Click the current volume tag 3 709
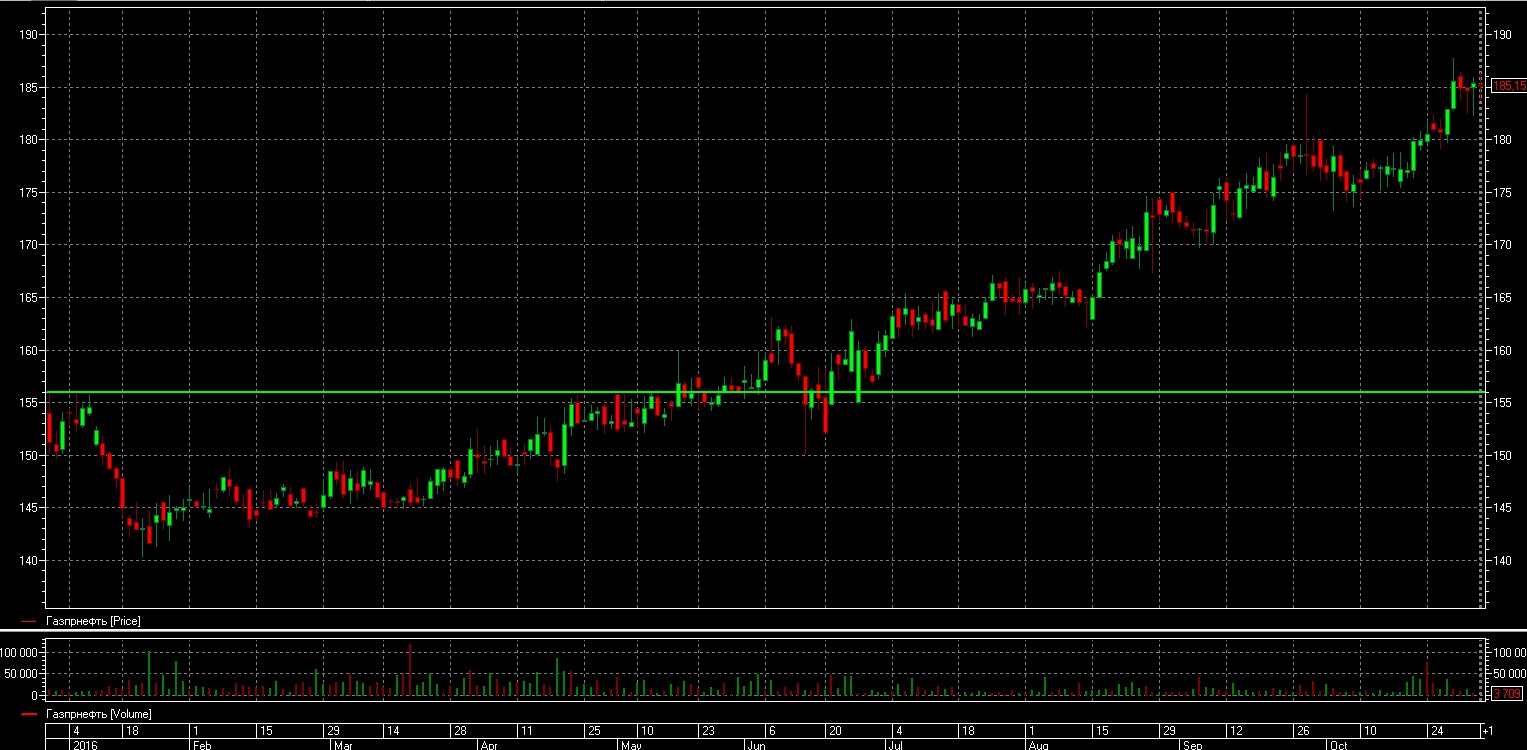The height and width of the screenshot is (750, 1527). tap(1506, 693)
